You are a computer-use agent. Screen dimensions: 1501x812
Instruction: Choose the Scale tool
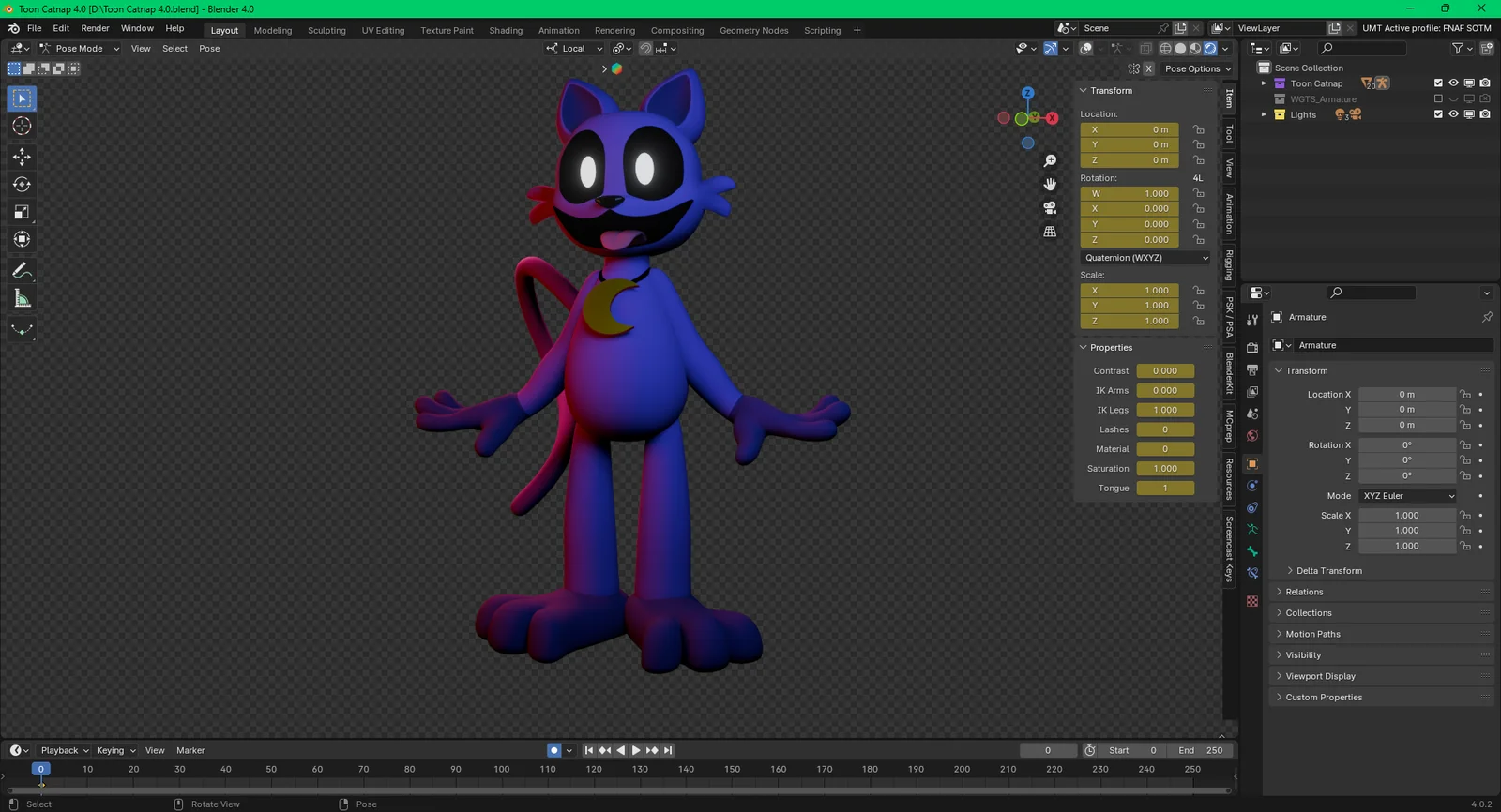[x=22, y=212]
